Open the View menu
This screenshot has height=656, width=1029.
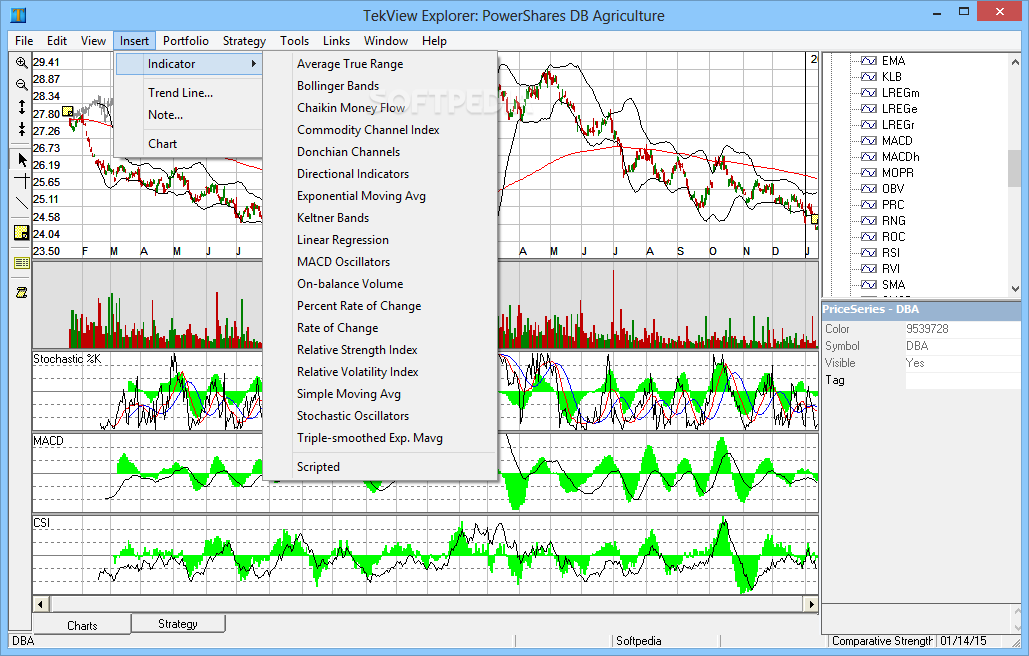93,41
